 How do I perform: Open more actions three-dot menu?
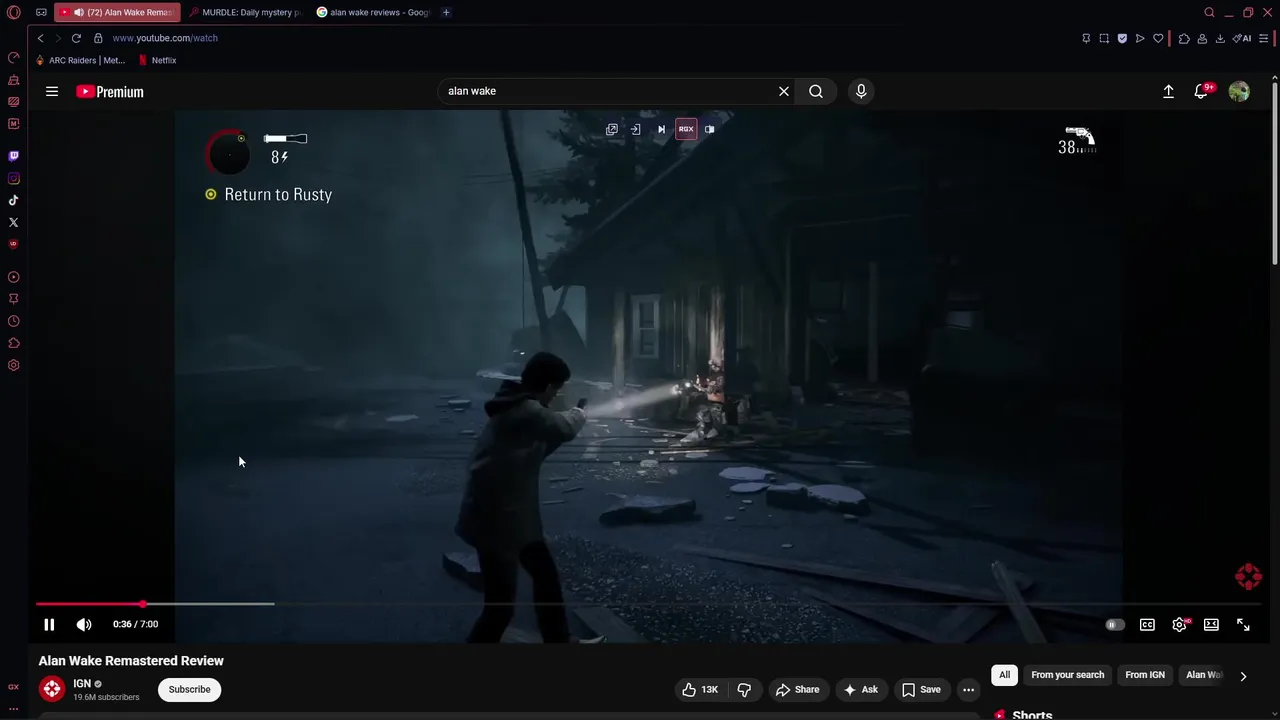pos(968,690)
